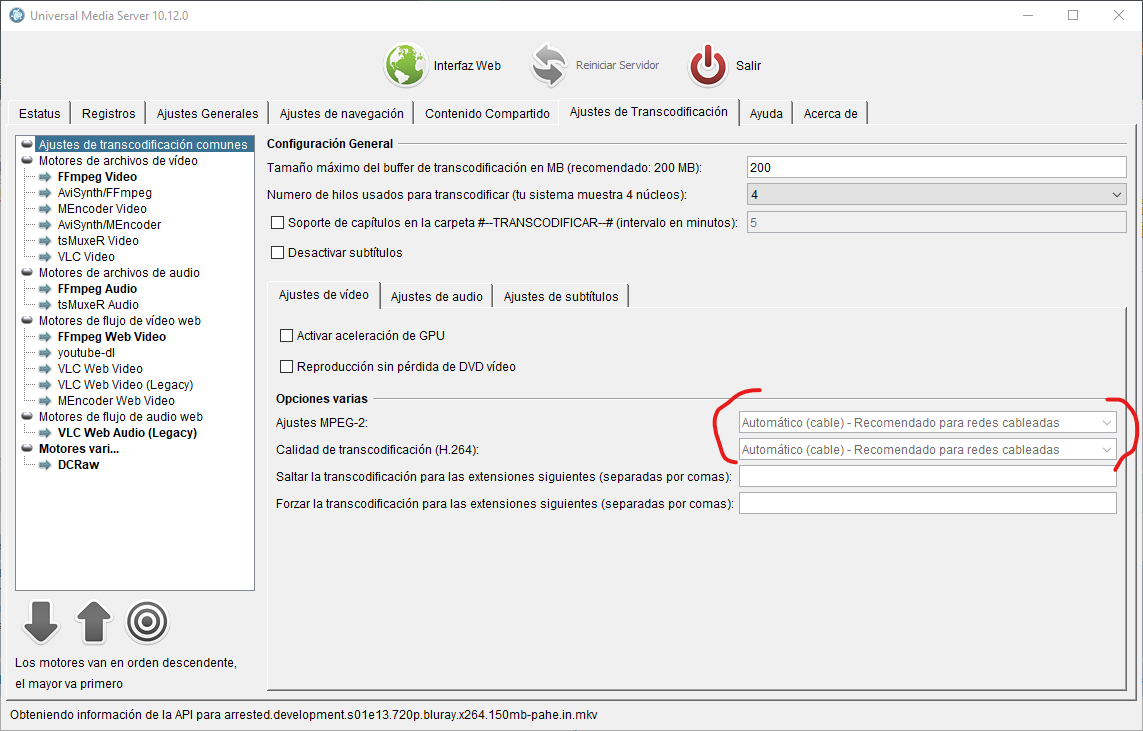
Task: Open Calidad de transcodificación (H.264) dropdown
Action: pos(927,450)
